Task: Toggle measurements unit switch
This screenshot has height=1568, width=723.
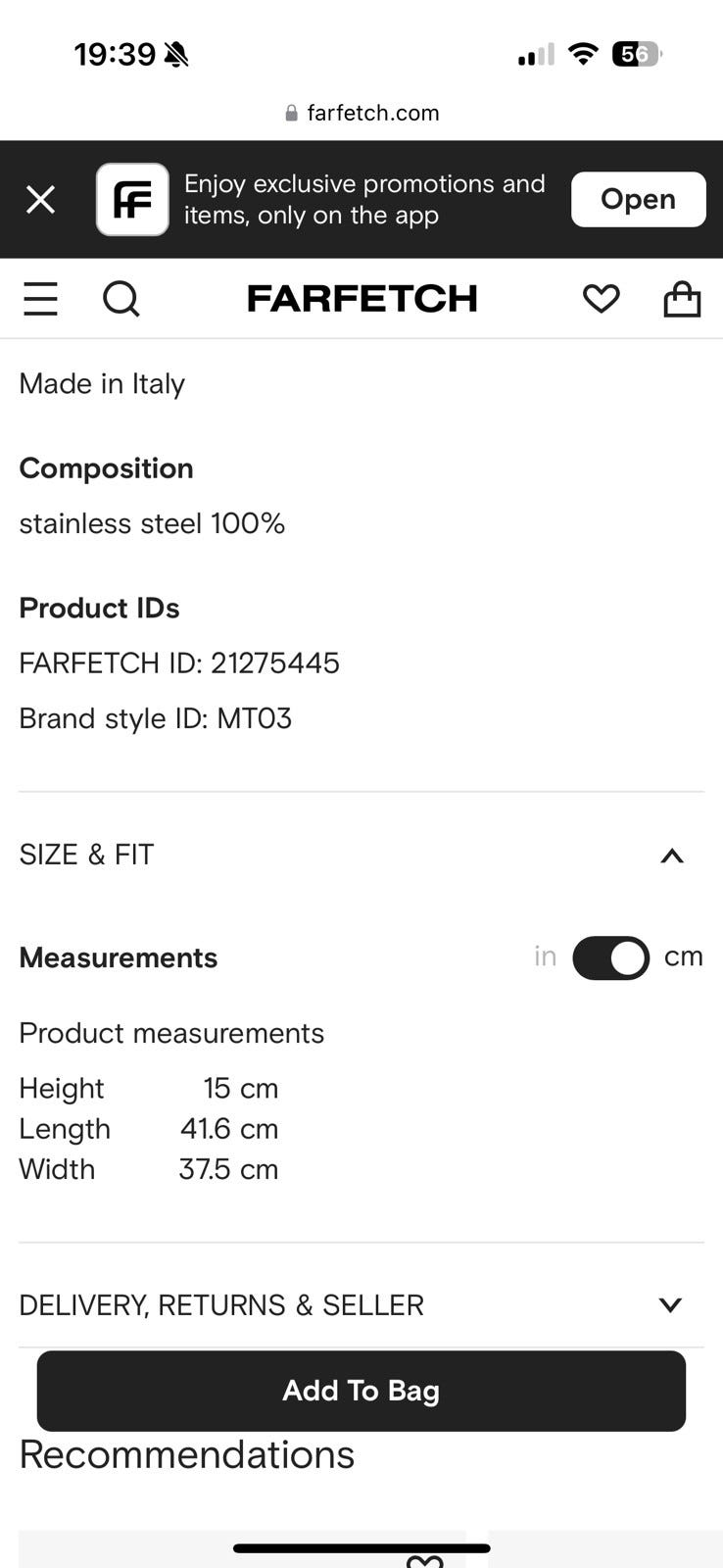Action: pyautogui.click(x=610, y=958)
